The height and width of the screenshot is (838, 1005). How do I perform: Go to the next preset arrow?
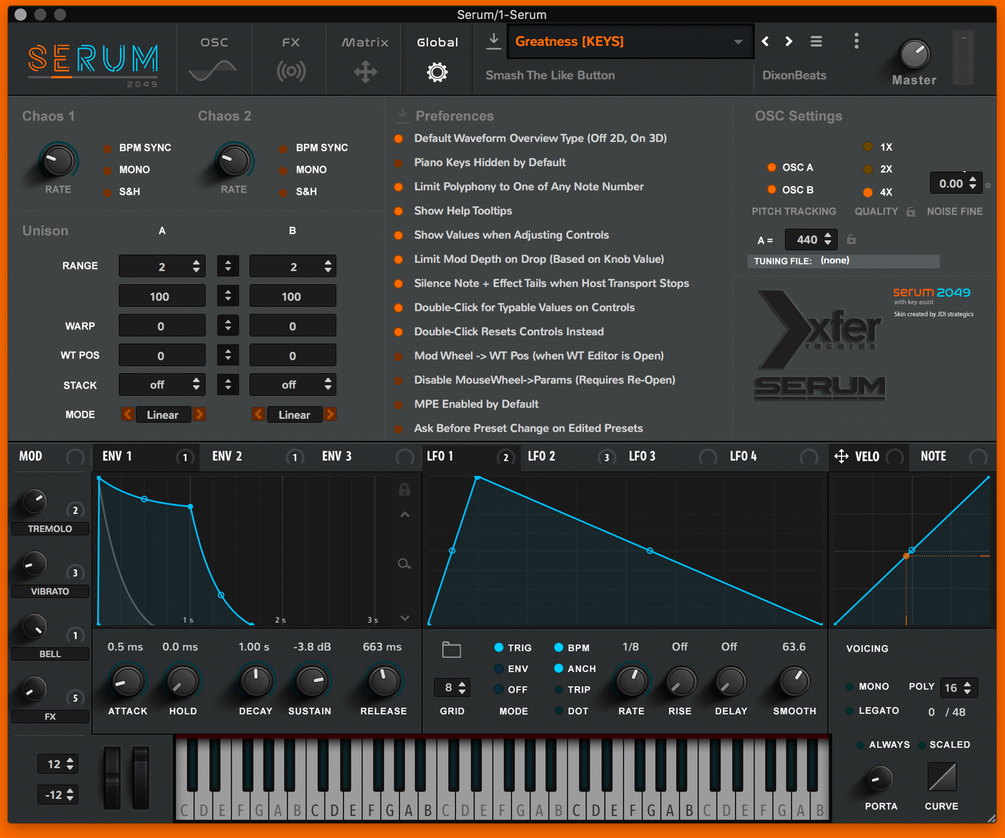pos(789,41)
